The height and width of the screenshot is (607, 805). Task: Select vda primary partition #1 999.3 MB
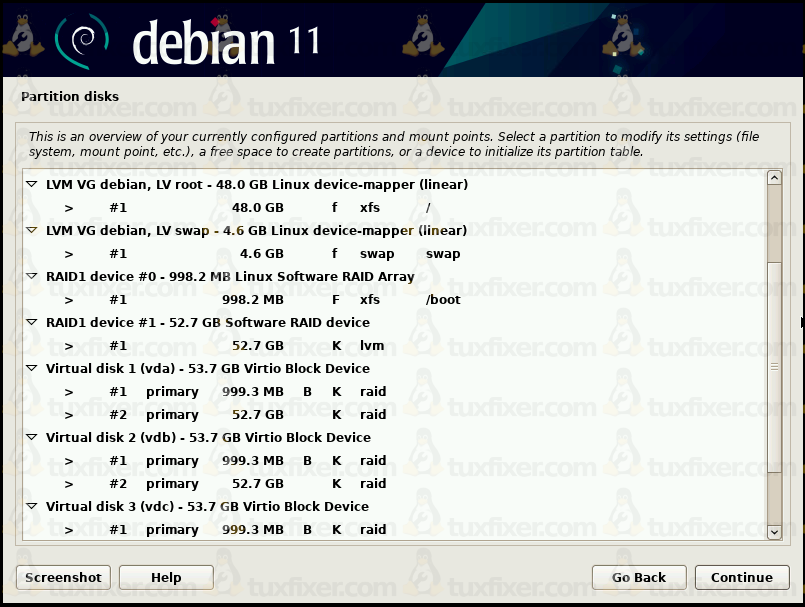(250, 392)
